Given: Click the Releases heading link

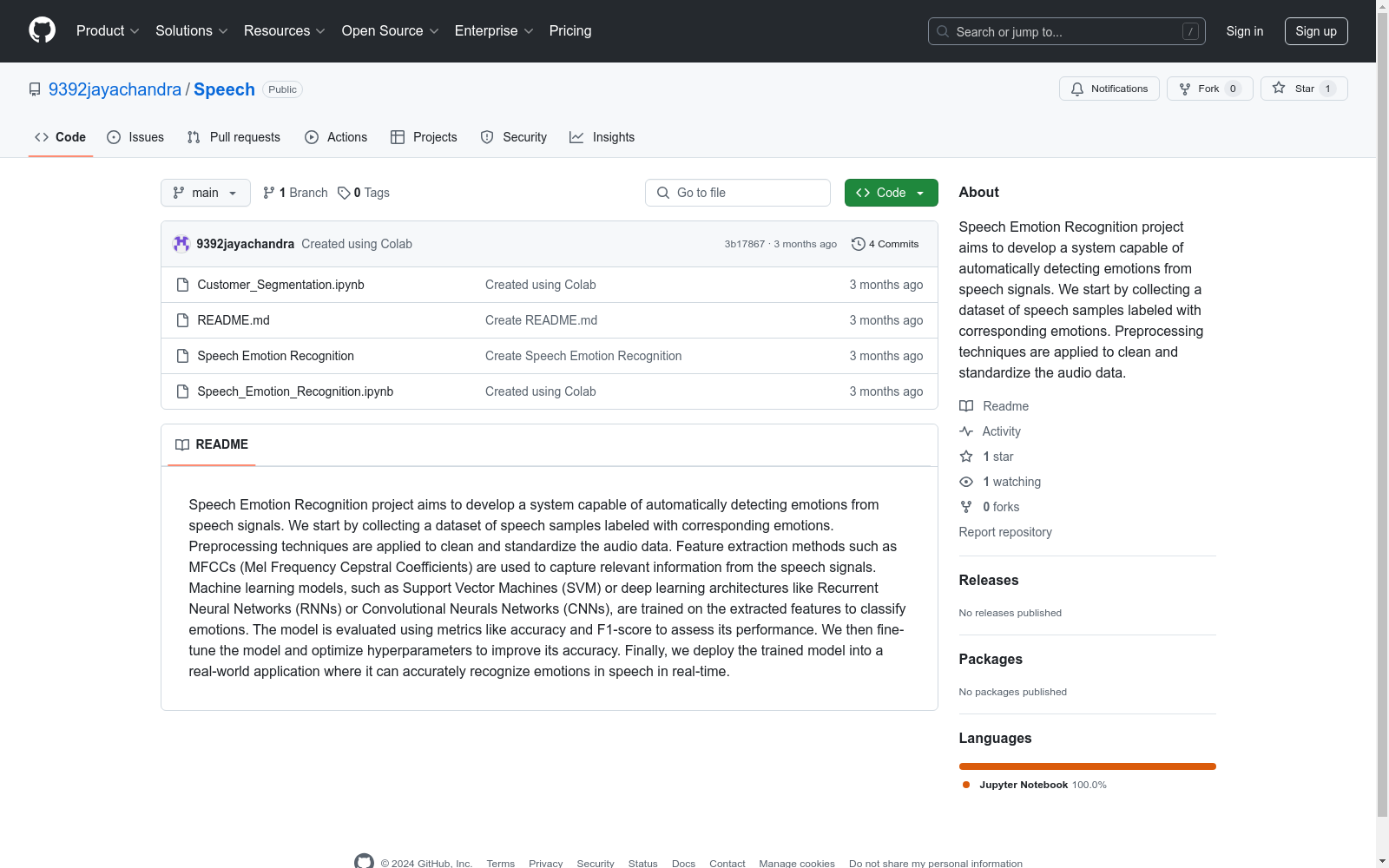Looking at the screenshot, I should (989, 581).
